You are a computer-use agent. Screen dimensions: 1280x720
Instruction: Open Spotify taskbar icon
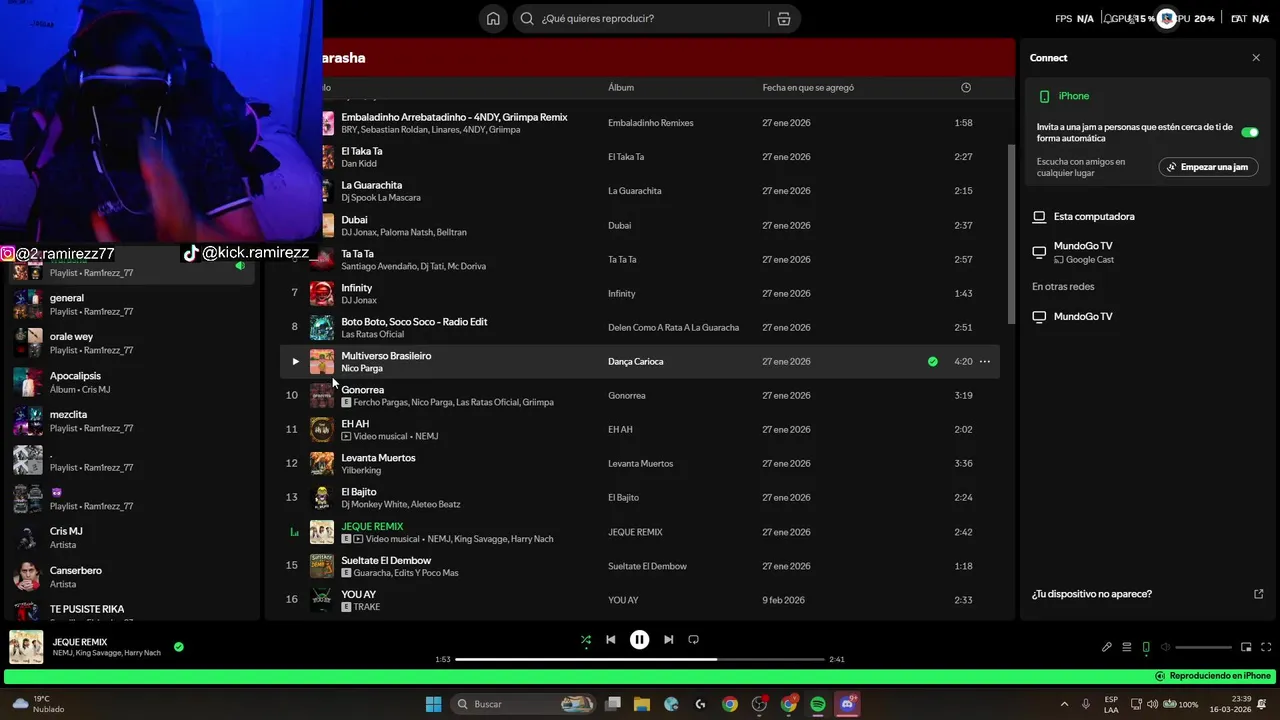[818, 704]
